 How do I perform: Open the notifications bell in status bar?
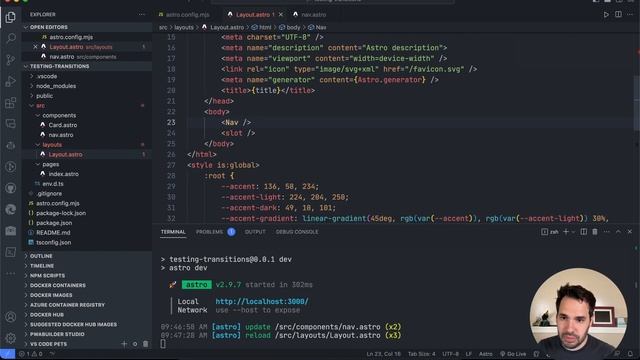(x=630, y=354)
